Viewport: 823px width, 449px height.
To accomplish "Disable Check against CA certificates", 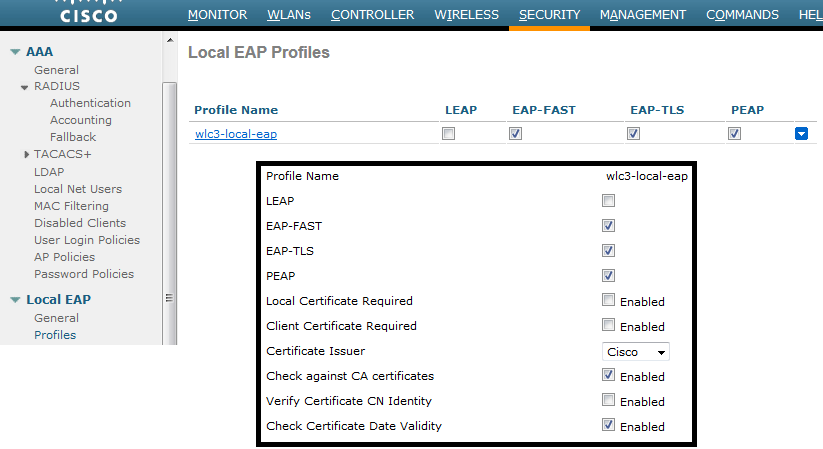I will pos(608,375).
